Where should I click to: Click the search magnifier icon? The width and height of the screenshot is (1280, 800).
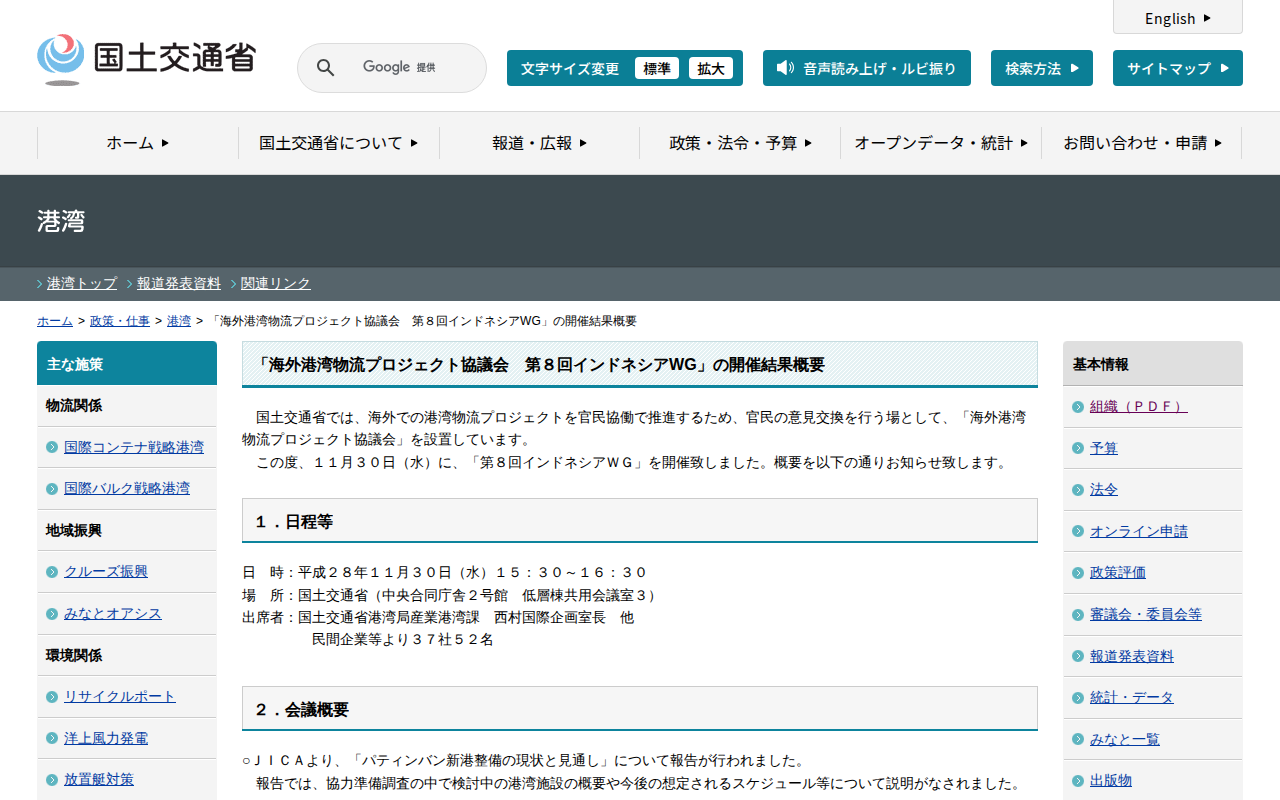pos(325,68)
